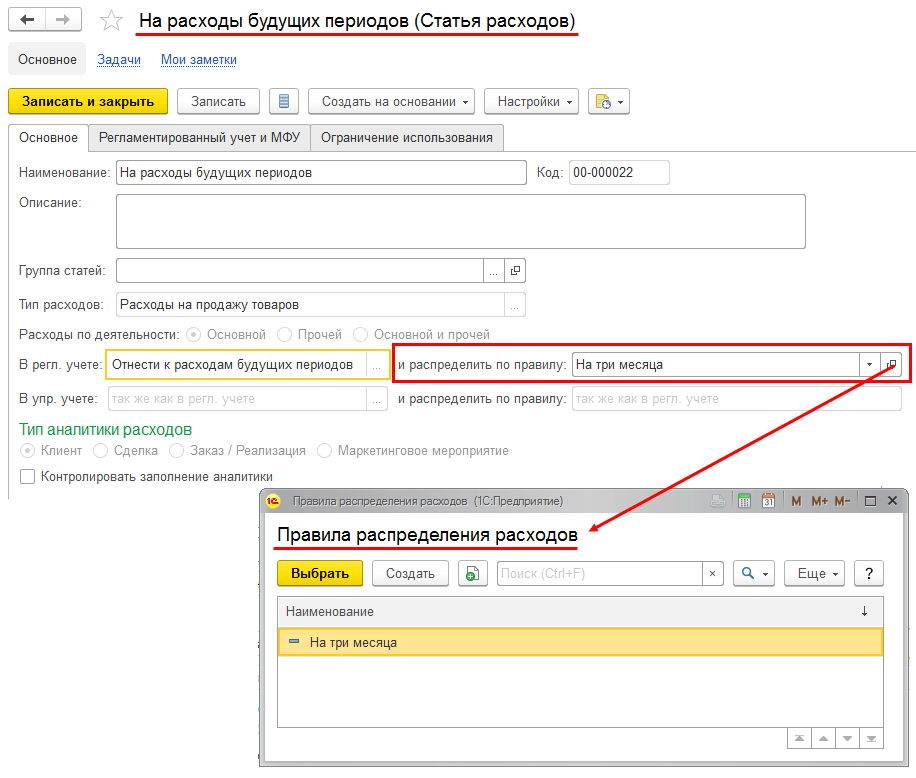Select the Прочей activity radio button
Screen dimensions: 916x778
pos(285,335)
